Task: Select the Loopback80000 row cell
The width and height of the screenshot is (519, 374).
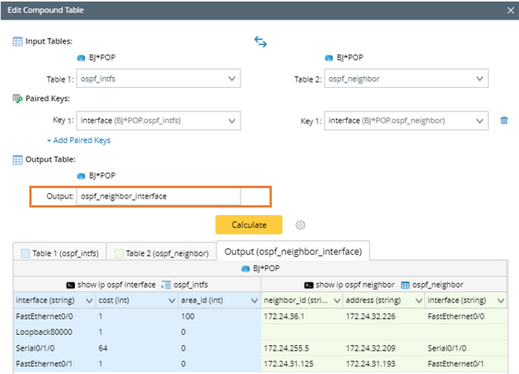Action: (x=44, y=332)
